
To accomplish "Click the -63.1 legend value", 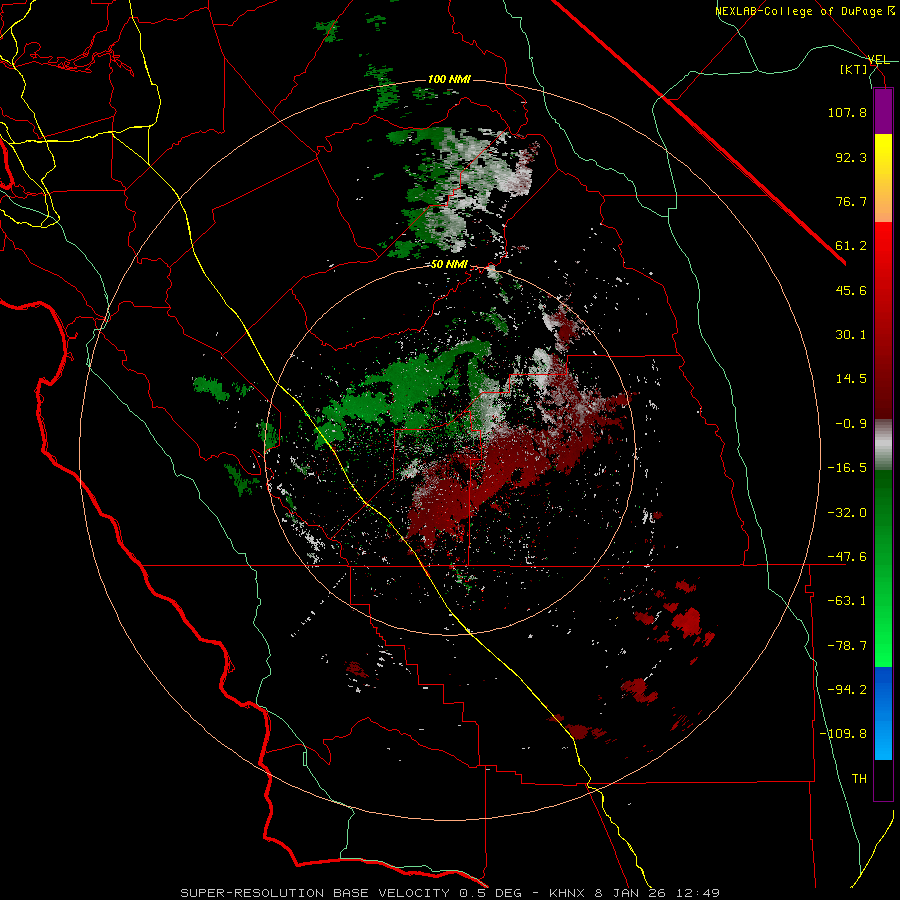I will [847, 601].
